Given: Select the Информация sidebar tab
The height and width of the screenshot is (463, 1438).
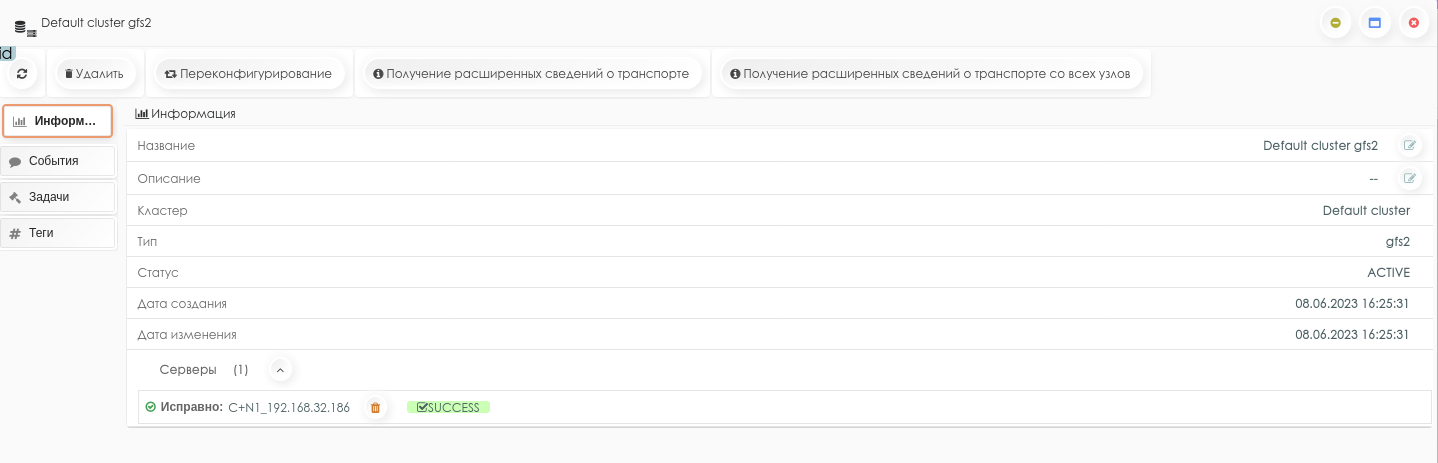Looking at the screenshot, I should pos(58,121).
